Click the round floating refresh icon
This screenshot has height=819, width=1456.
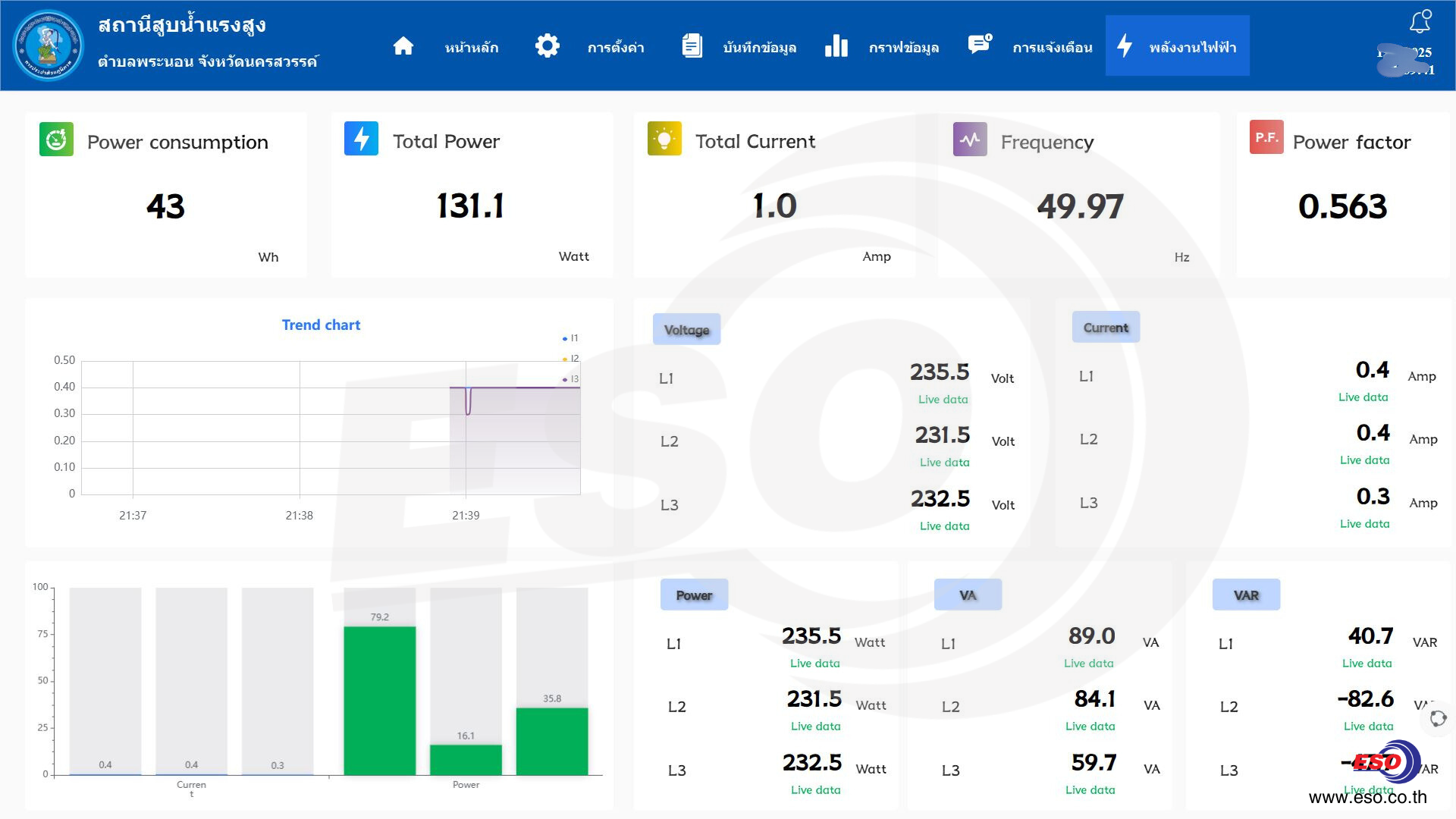point(1438,718)
